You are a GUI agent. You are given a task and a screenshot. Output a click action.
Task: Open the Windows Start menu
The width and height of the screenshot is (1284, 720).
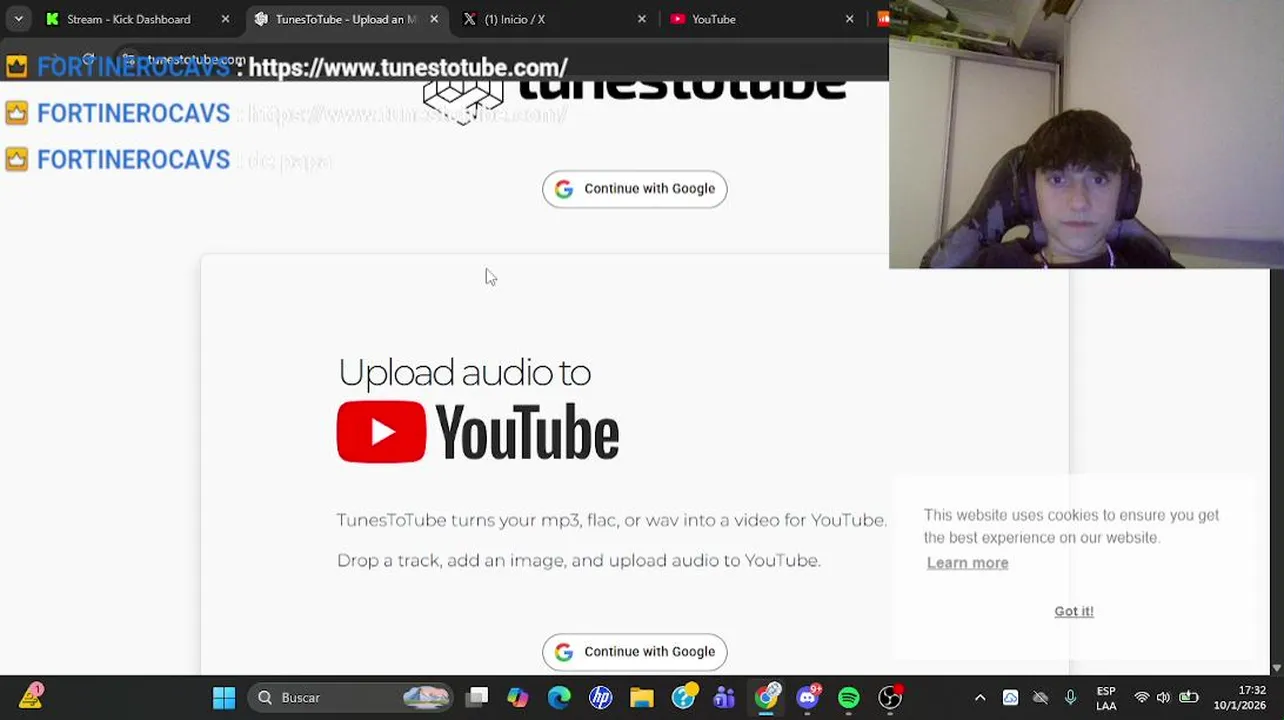(x=224, y=697)
